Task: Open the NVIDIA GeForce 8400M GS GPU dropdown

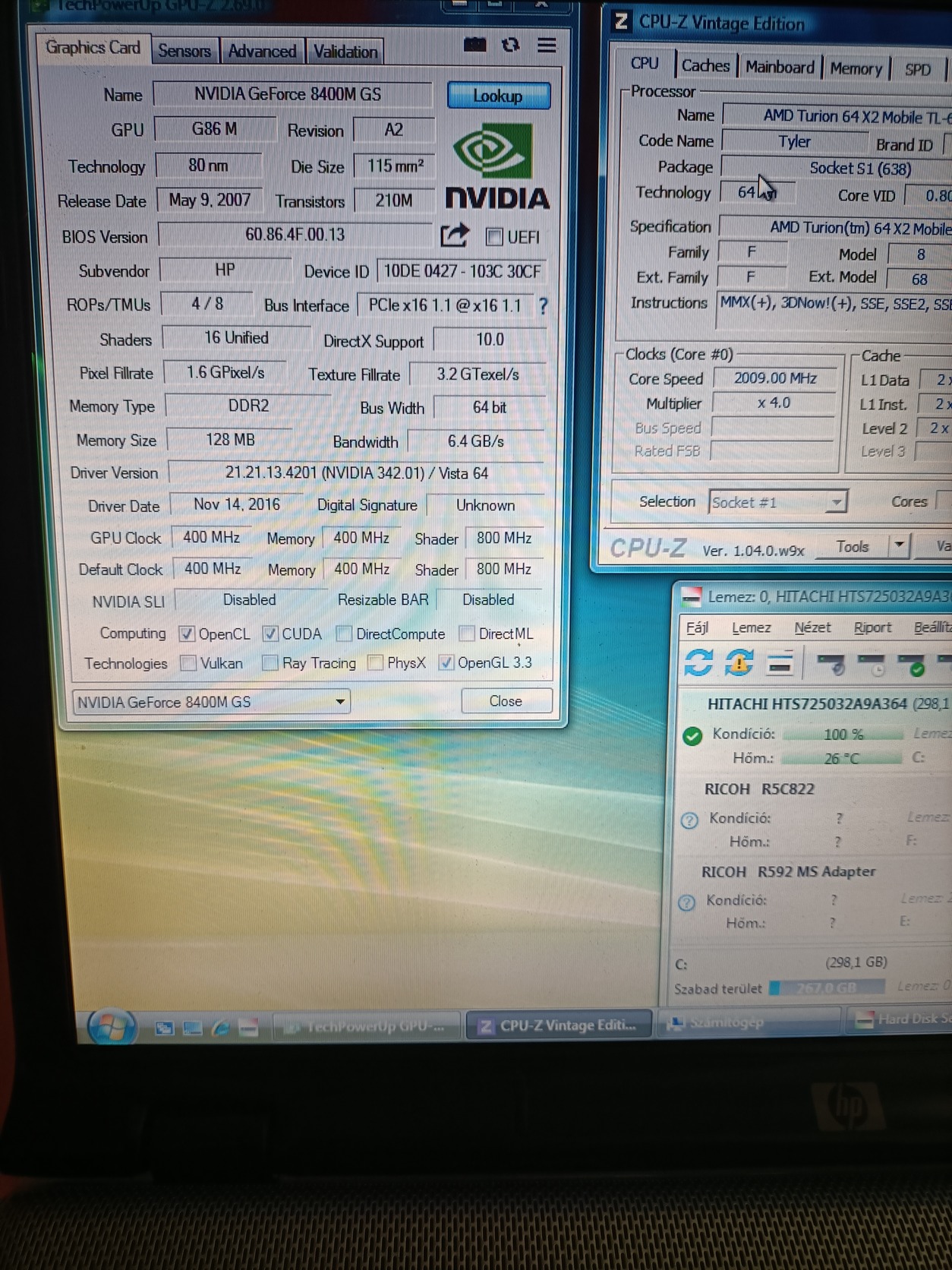Action: pyautogui.click(x=211, y=702)
